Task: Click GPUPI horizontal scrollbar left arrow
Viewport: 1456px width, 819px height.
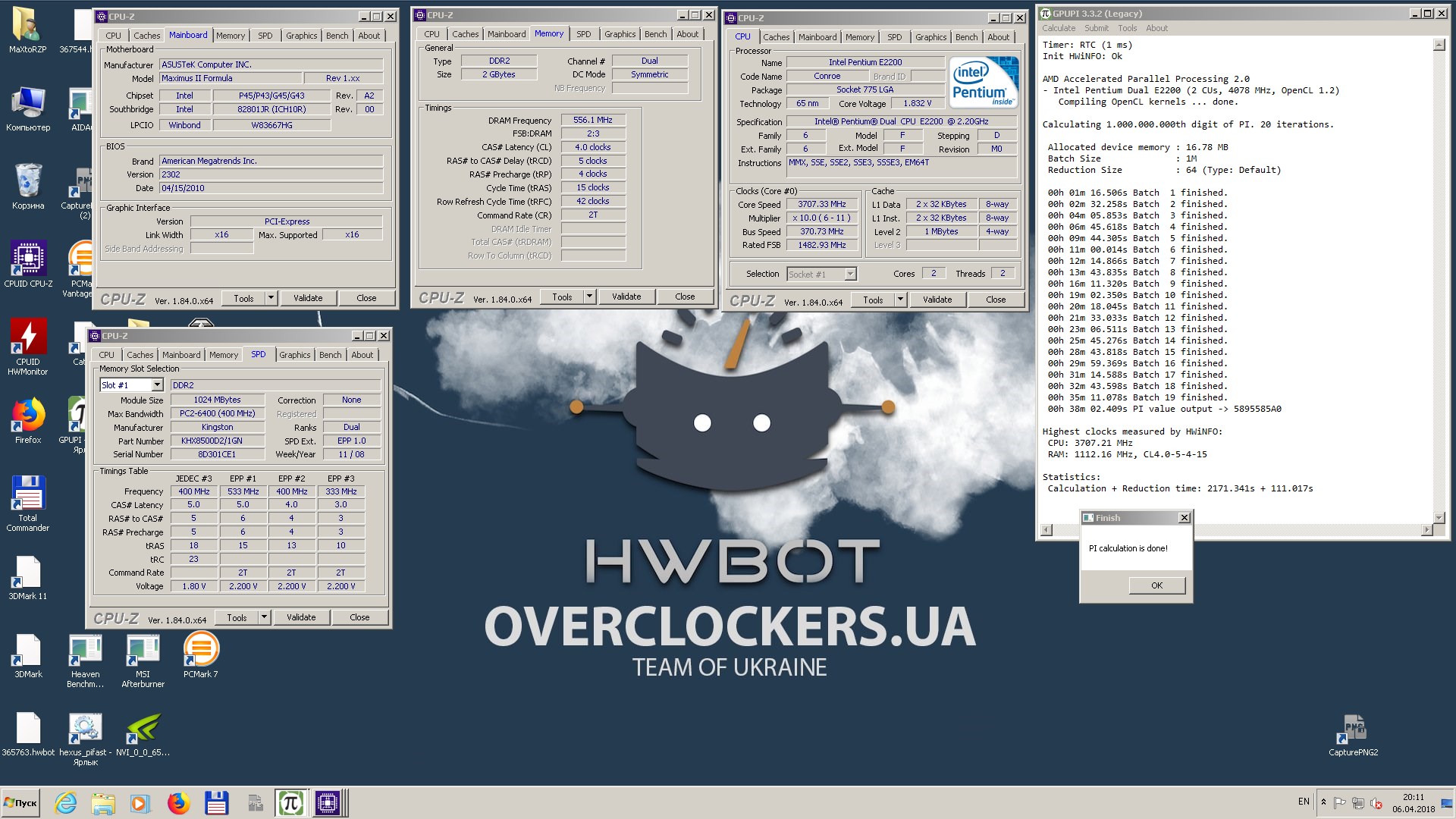Action: click(1046, 530)
